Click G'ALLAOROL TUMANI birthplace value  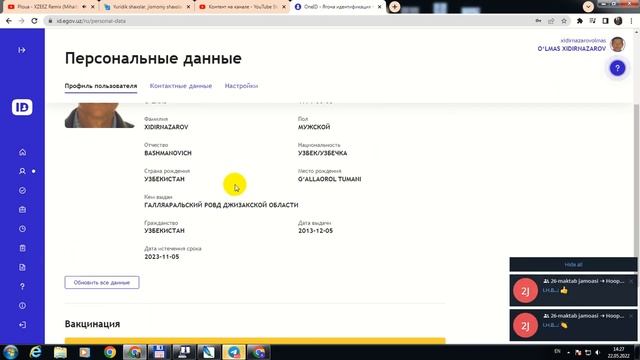click(x=329, y=179)
